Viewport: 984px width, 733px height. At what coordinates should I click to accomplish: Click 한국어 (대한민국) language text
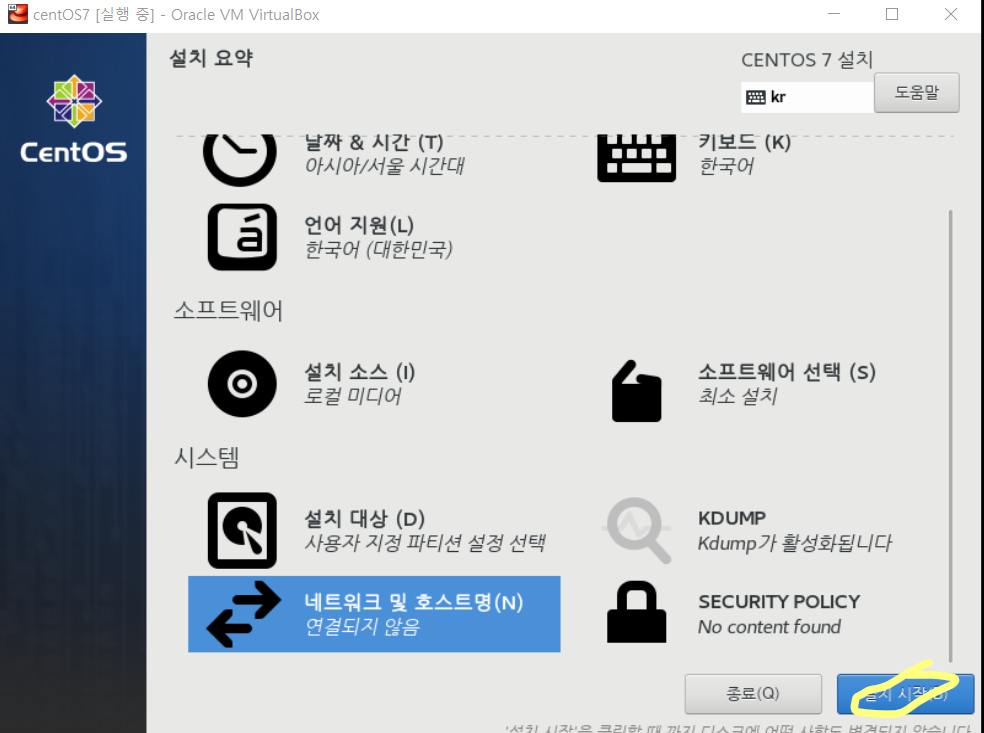tap(378, 249)
